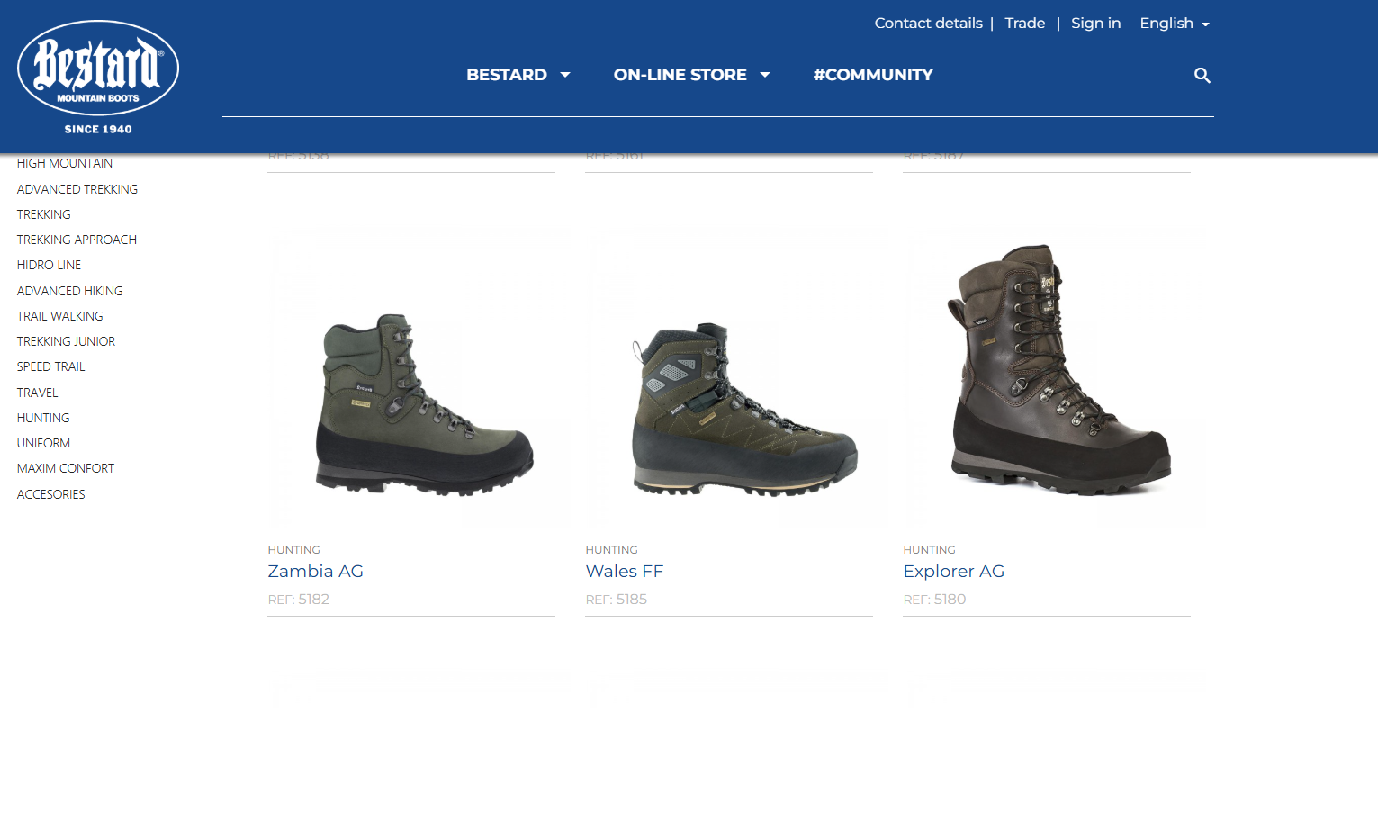Open the ON-LINE STORE menu item

680,75
